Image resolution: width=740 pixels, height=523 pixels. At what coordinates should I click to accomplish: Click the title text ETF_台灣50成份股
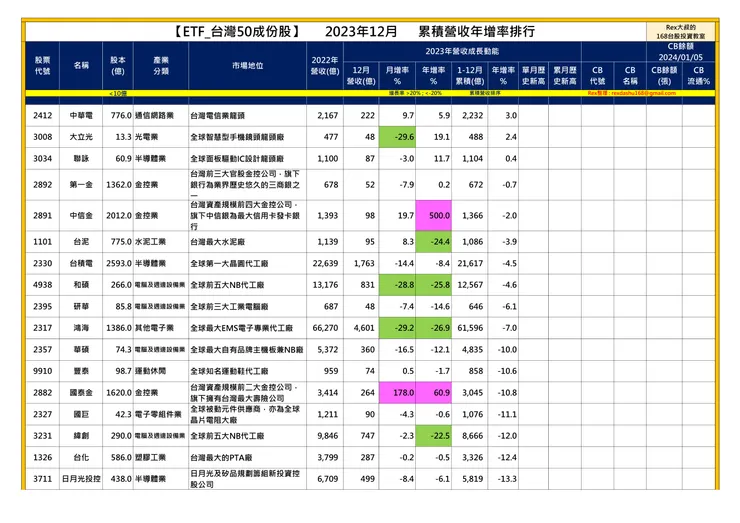point(237,32)
